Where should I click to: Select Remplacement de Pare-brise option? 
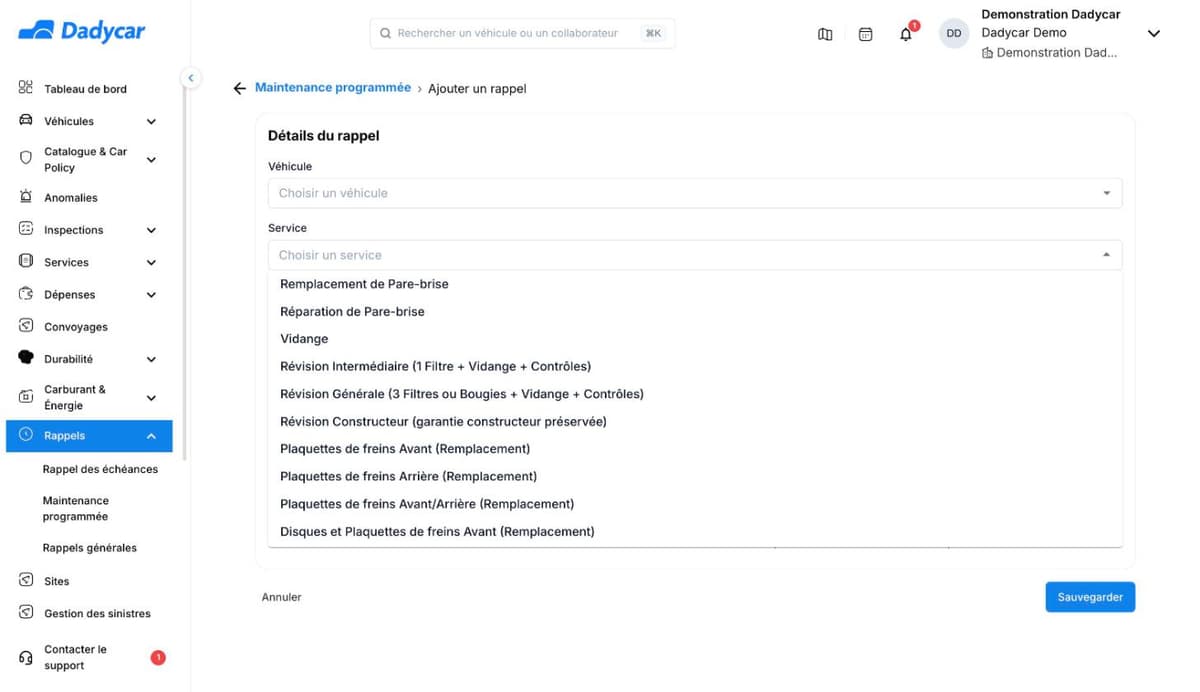point(695,284)
